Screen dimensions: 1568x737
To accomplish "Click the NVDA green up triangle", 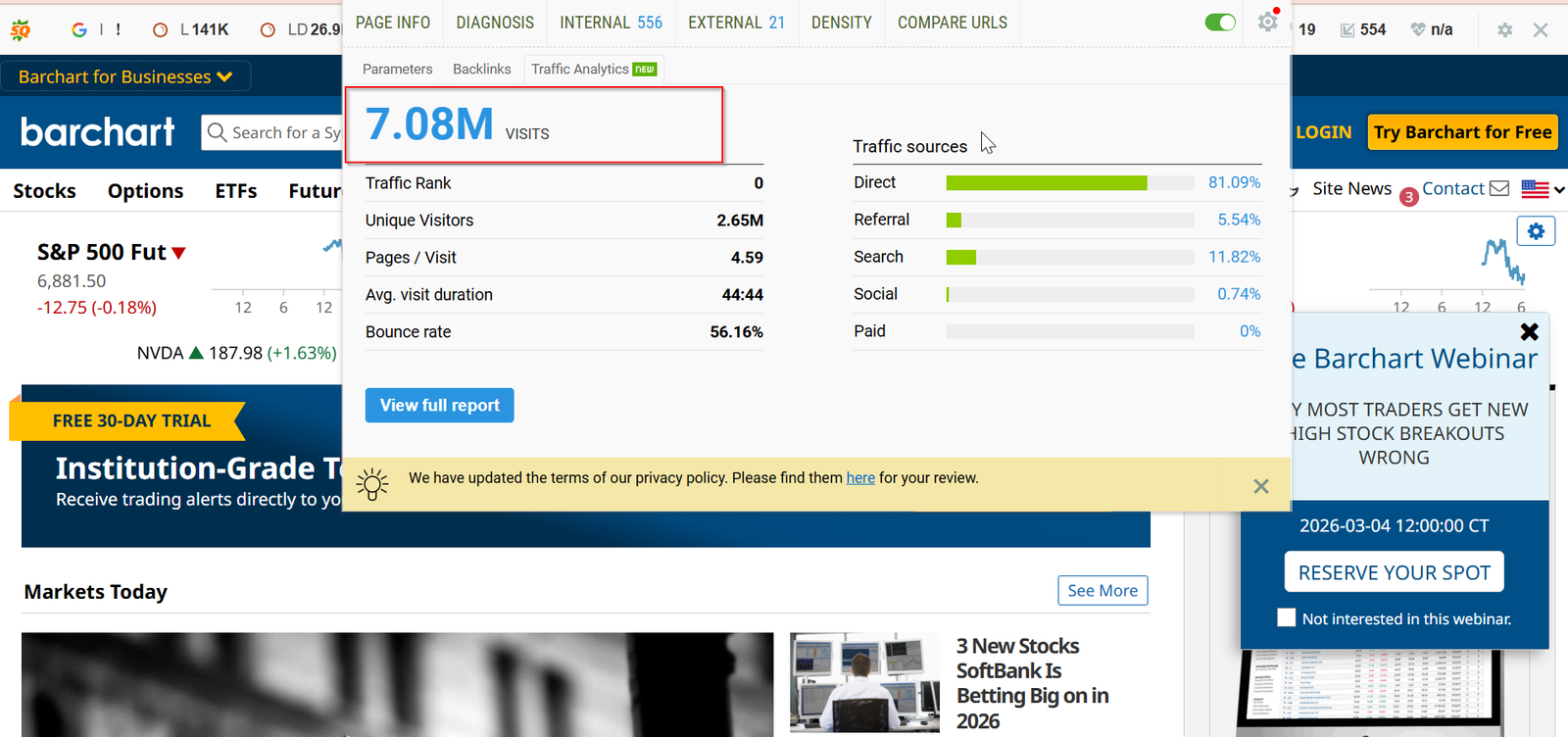I will click(x=196, y=353).
